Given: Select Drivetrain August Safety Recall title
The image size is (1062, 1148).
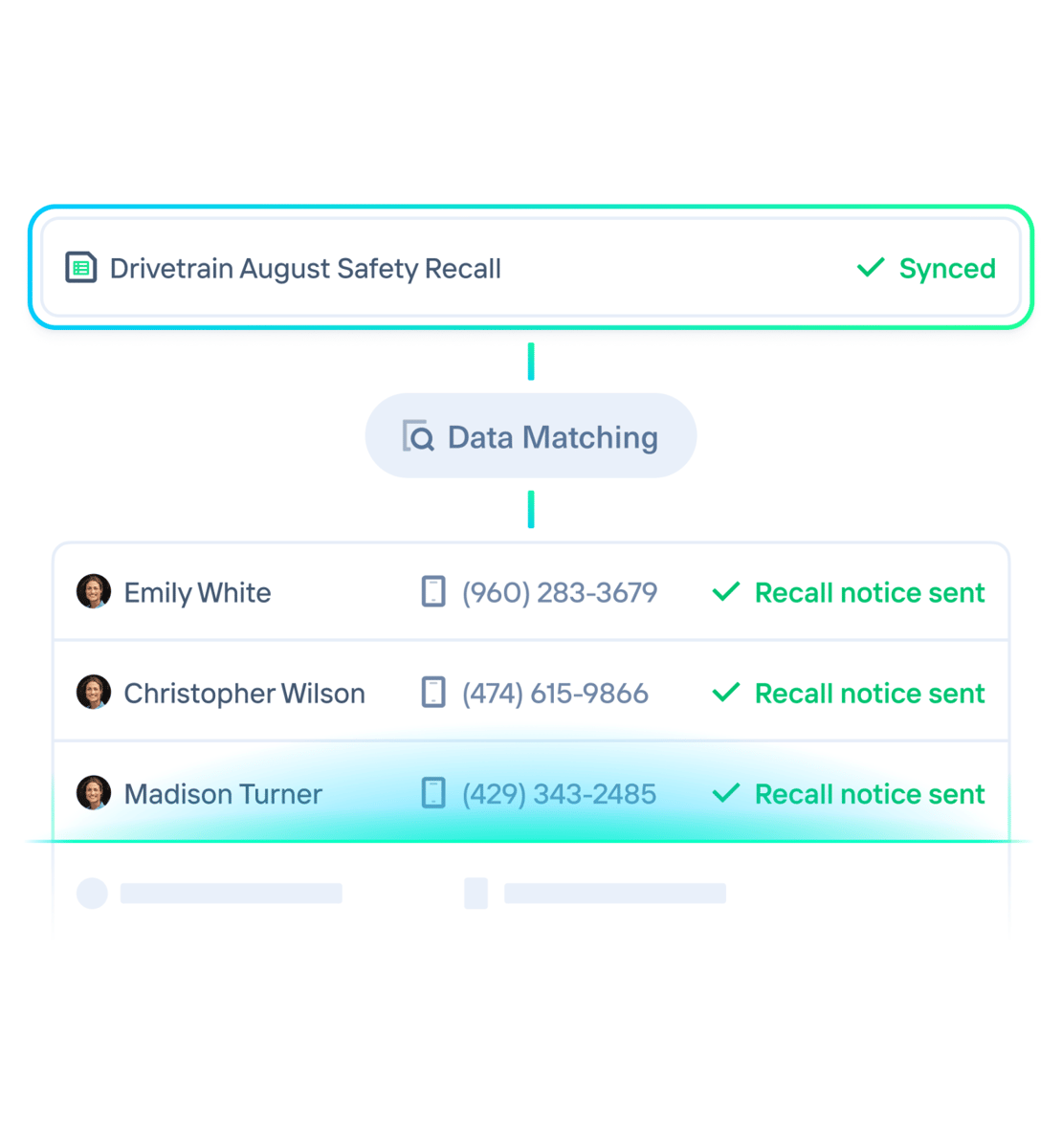Looking at the screenshot, I should tap(305, 269).
